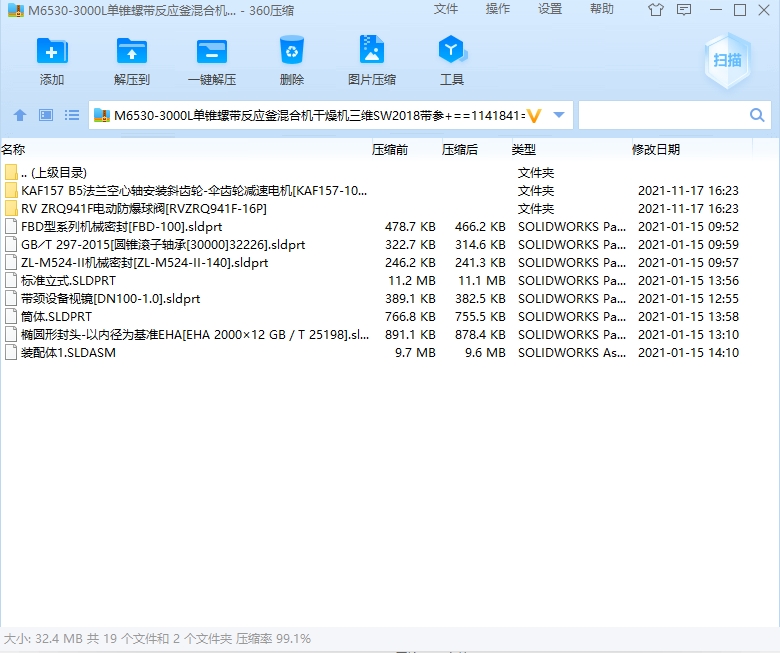Viewport: 780px width, 653px height.
Task: Open the 操作 (Operations) menu
Action: click(x=497, y=9)
